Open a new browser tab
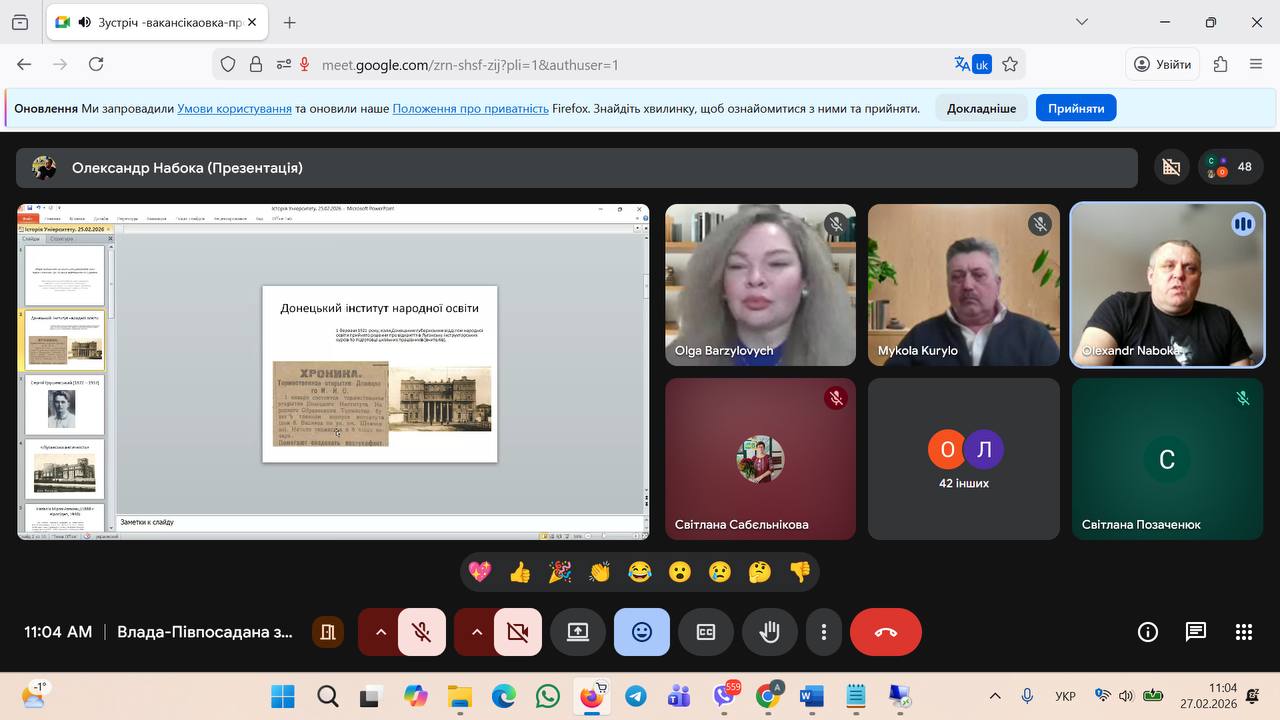The image size is (1280, 720). (290, 22)
